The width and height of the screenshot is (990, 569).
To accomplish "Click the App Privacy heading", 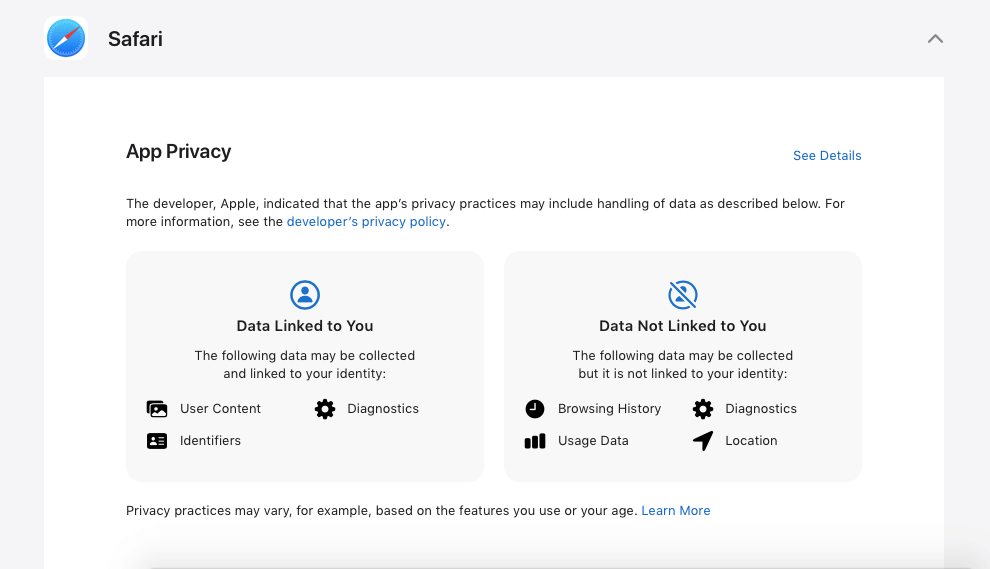I will [178, 152].
